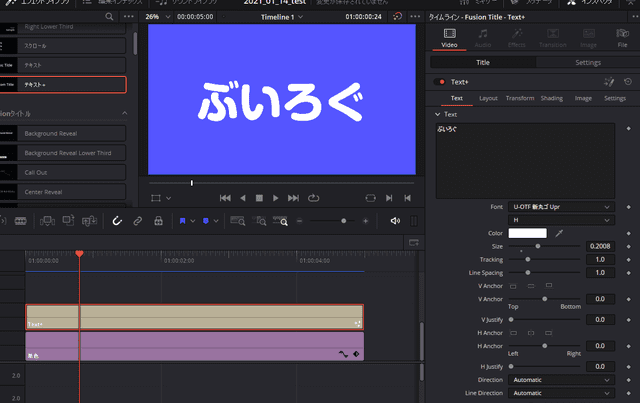Open the Direction Automatic dropdown

click(561, 380)
